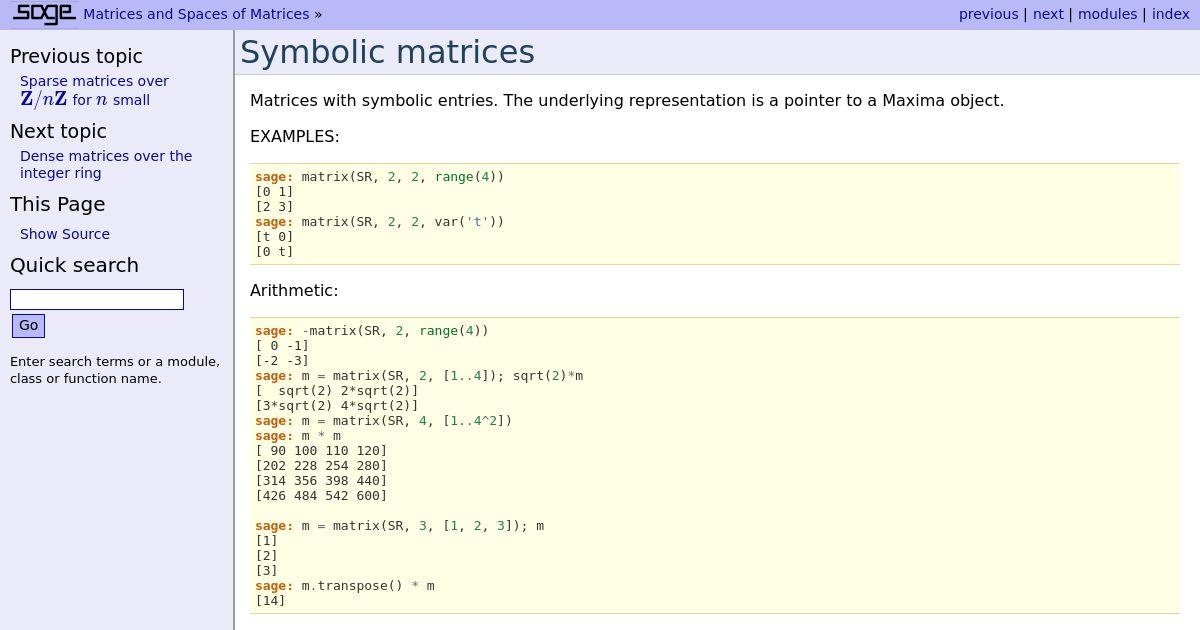Click the Previous topic sidebar heading
Image resolution: width=1200 pixels, height=630 pixels.
click(x=76, y=56)
